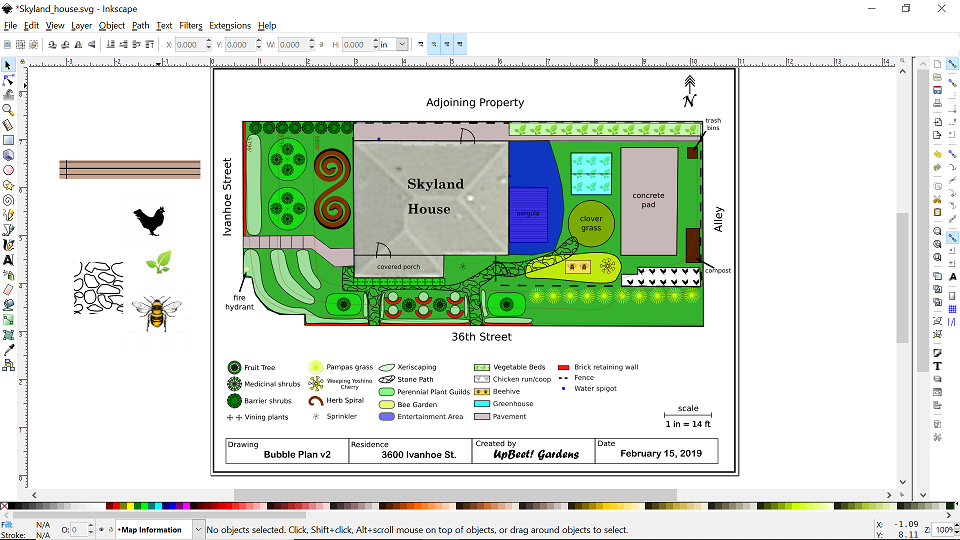Select the Text tool
This screenshot has height=540, width=960.
[8, 260]
